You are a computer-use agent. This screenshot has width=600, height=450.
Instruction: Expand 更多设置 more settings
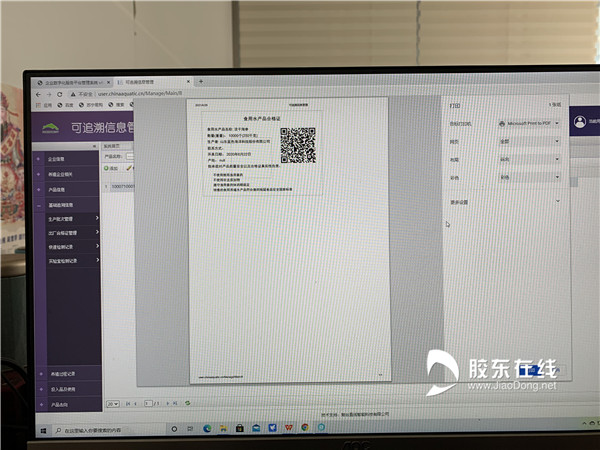[x=504, y=202]
